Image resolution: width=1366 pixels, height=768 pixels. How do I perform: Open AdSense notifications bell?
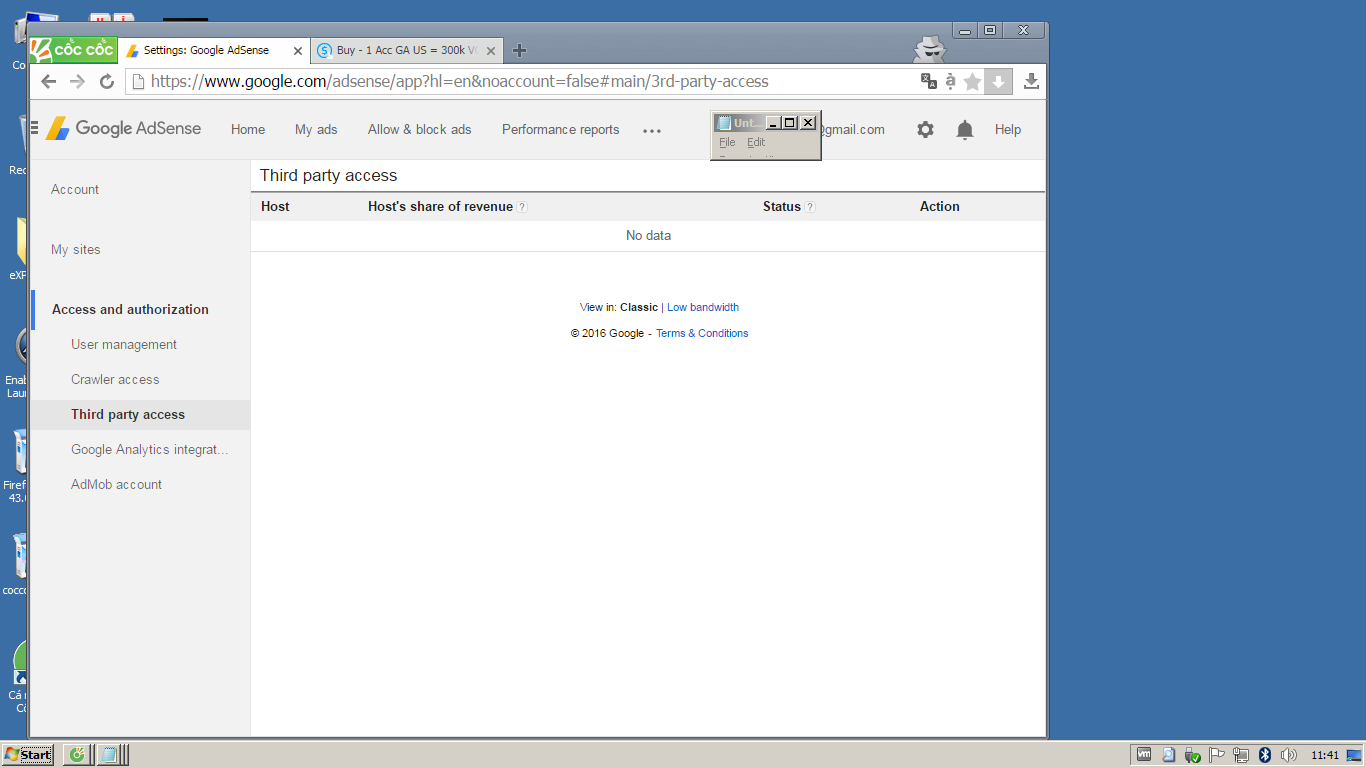click(965, 130)
